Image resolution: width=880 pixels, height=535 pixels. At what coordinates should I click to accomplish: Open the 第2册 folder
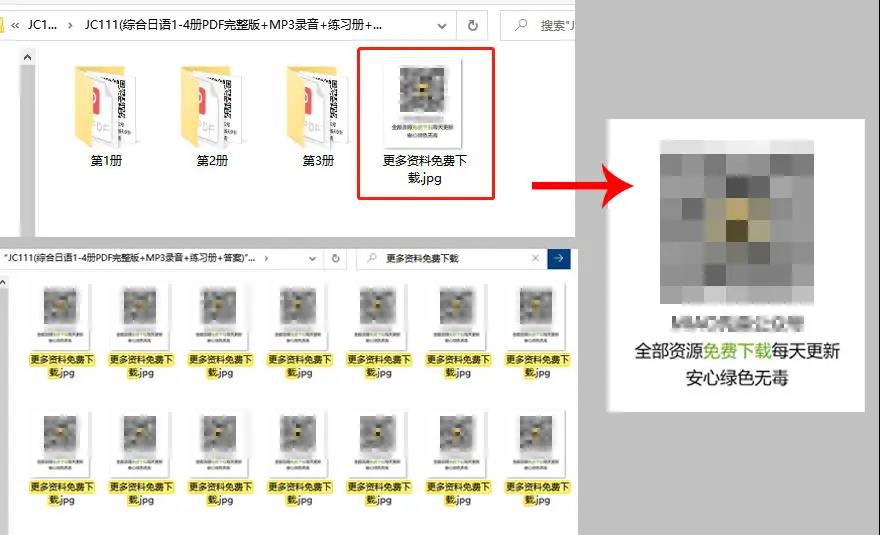(x=212, y=117)
